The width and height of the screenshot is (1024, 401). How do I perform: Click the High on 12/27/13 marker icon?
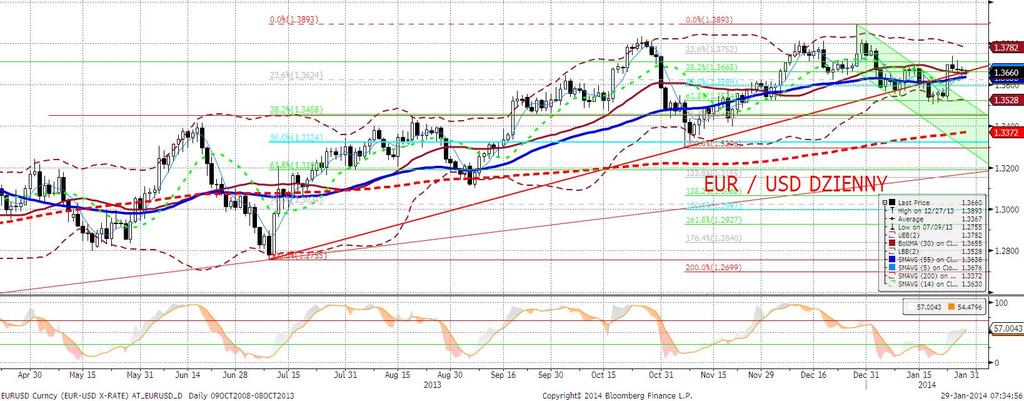coord(892,210)
